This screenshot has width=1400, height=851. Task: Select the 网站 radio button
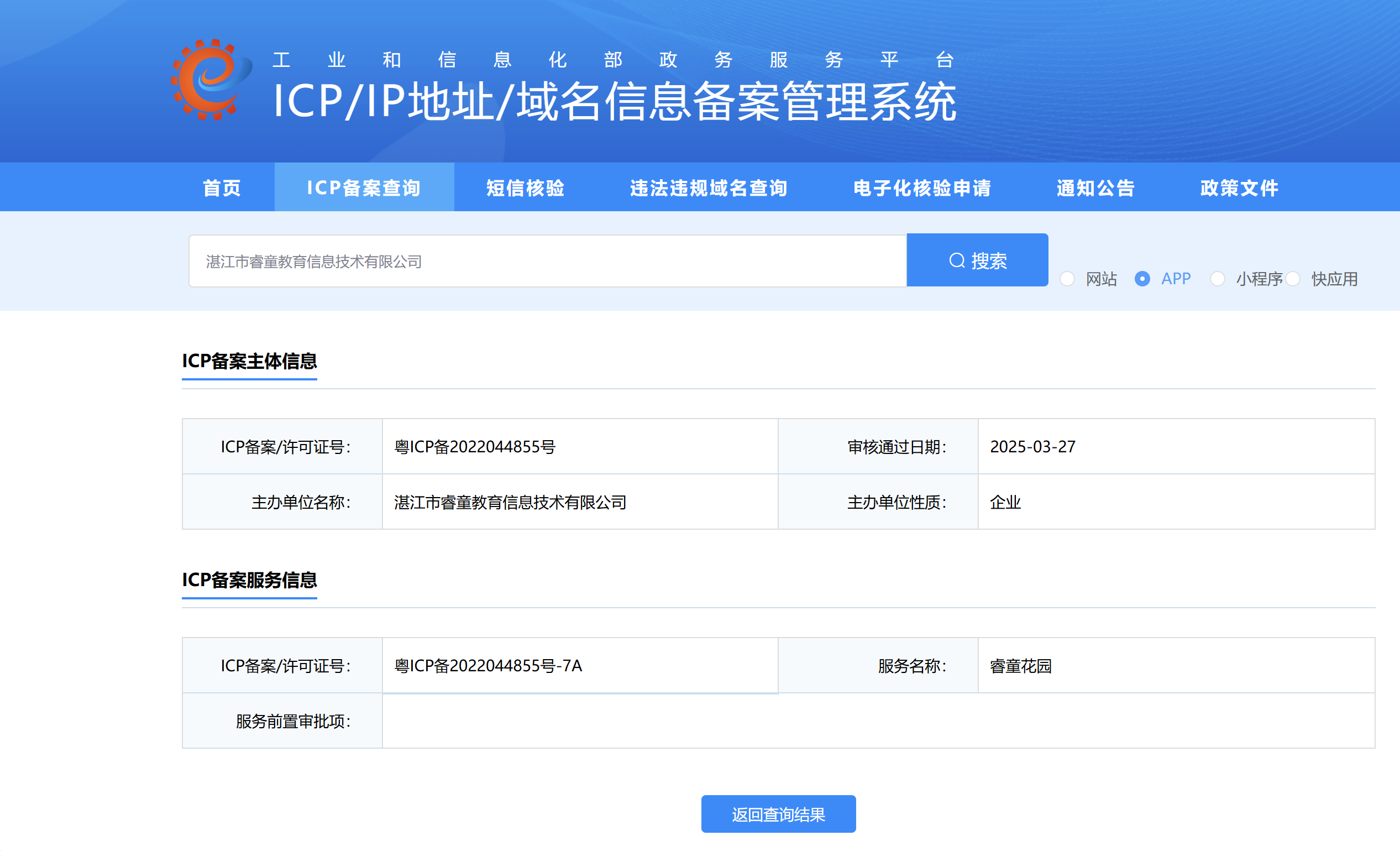tap(1067, 279)
